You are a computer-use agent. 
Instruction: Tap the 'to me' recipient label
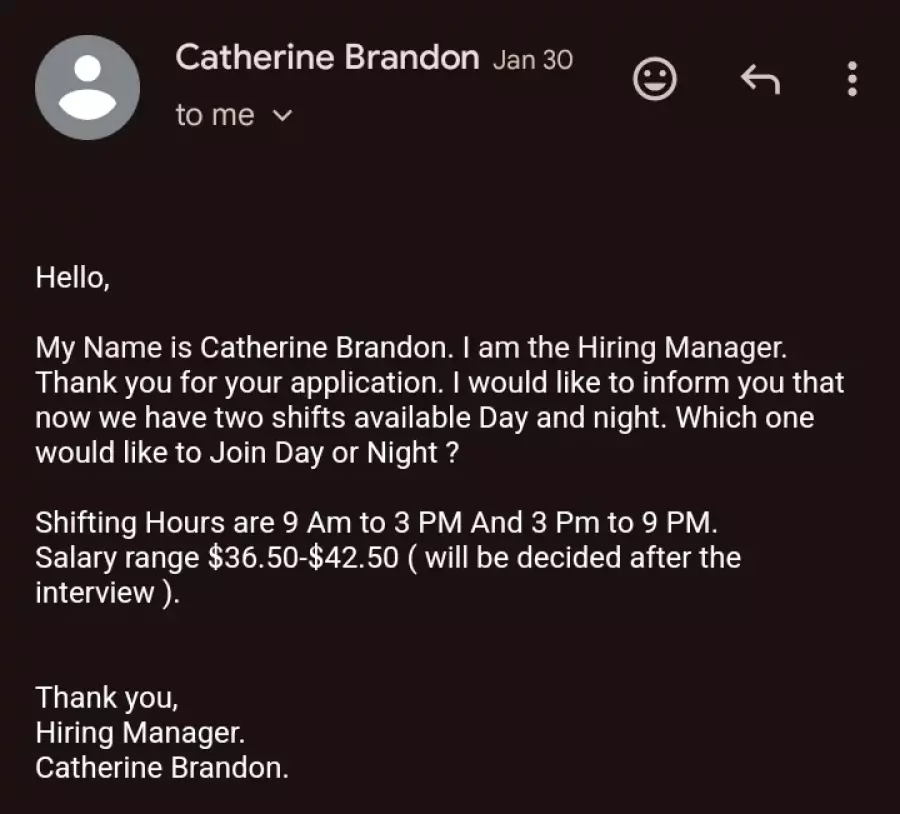(x=215, y=115)
